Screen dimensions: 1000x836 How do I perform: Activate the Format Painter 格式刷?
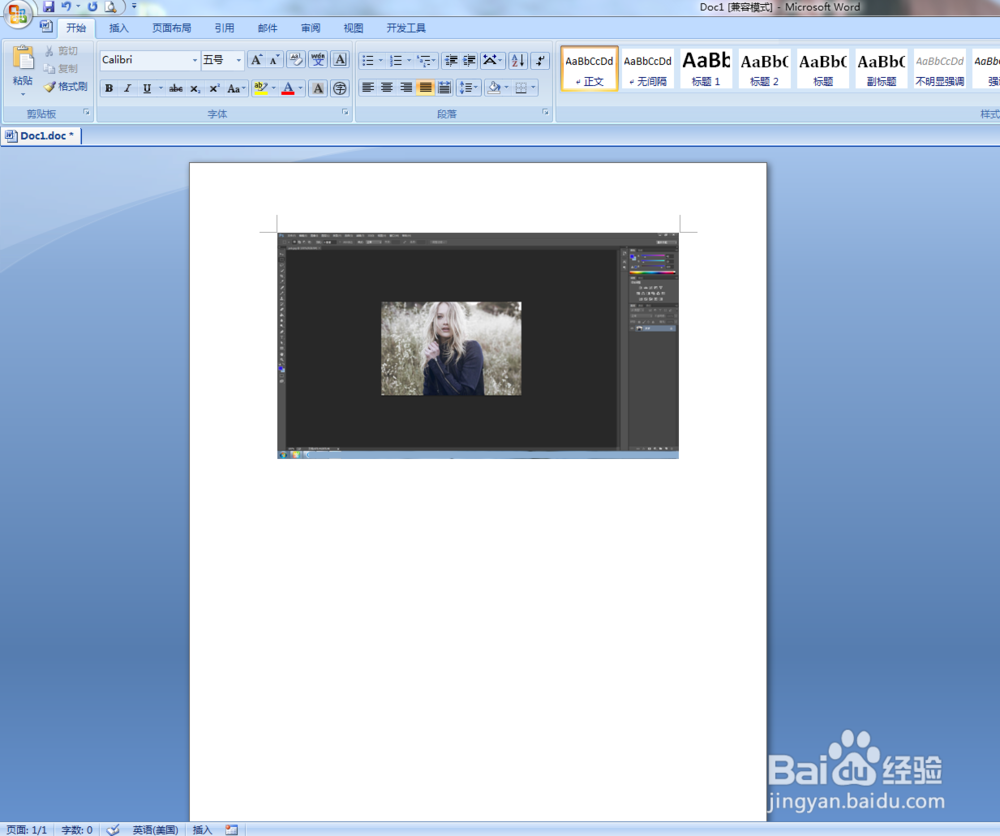coord(66,86)
